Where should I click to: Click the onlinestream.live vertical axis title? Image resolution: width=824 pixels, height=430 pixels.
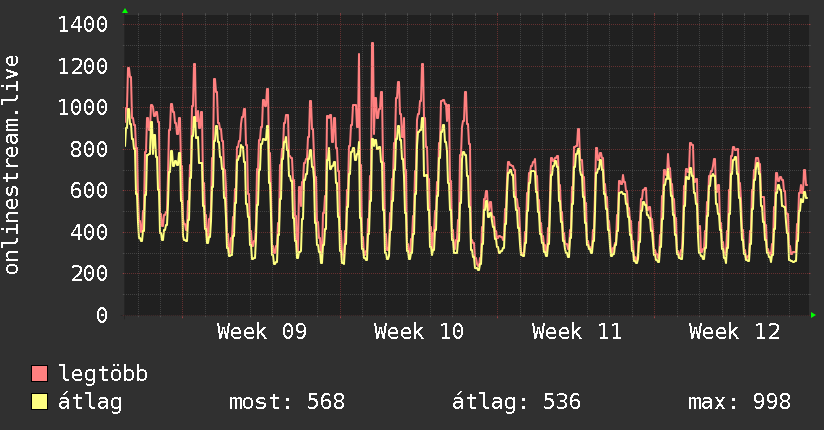pyautogui.click(x=11, y=165)
